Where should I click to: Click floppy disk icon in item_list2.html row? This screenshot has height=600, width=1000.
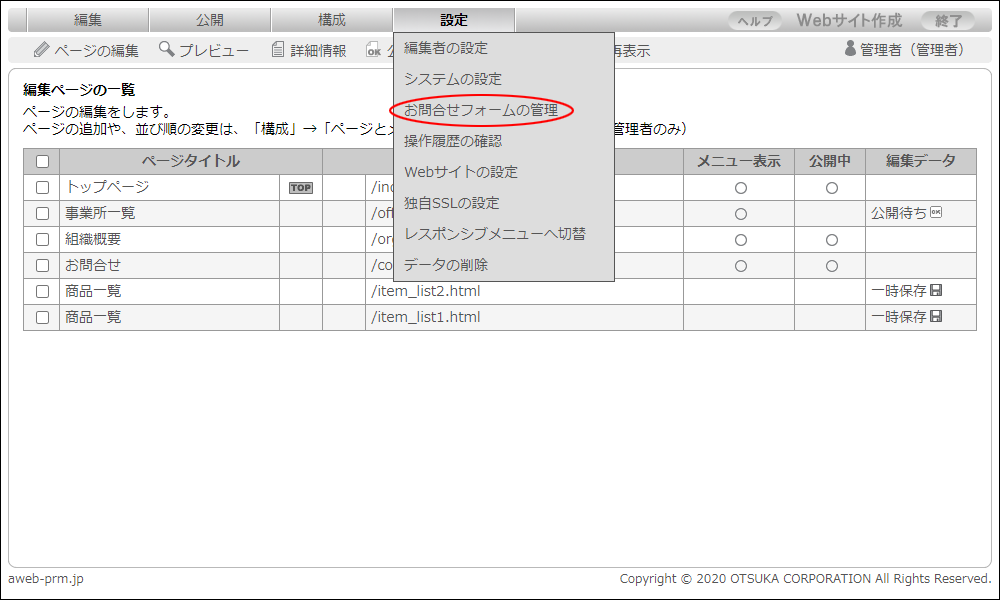coord(936,291)
